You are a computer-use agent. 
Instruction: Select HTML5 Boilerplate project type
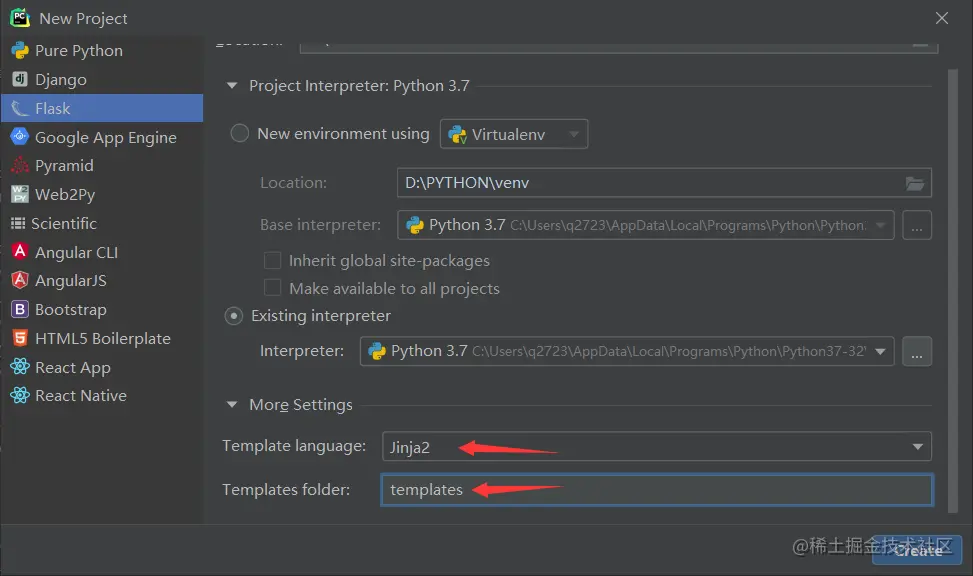pyautogui.click(x=102, y=338)
